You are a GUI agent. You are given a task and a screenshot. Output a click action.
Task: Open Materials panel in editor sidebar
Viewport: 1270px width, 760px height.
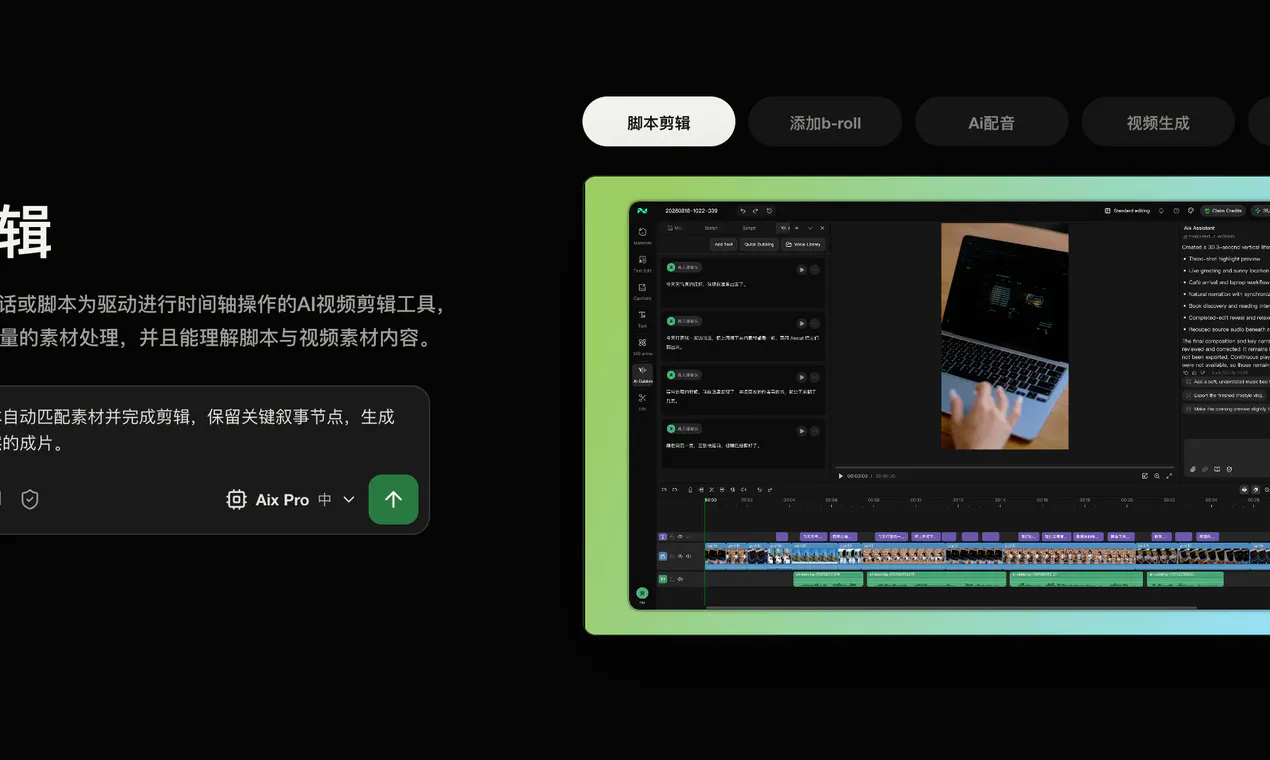(x=642, y=236)
